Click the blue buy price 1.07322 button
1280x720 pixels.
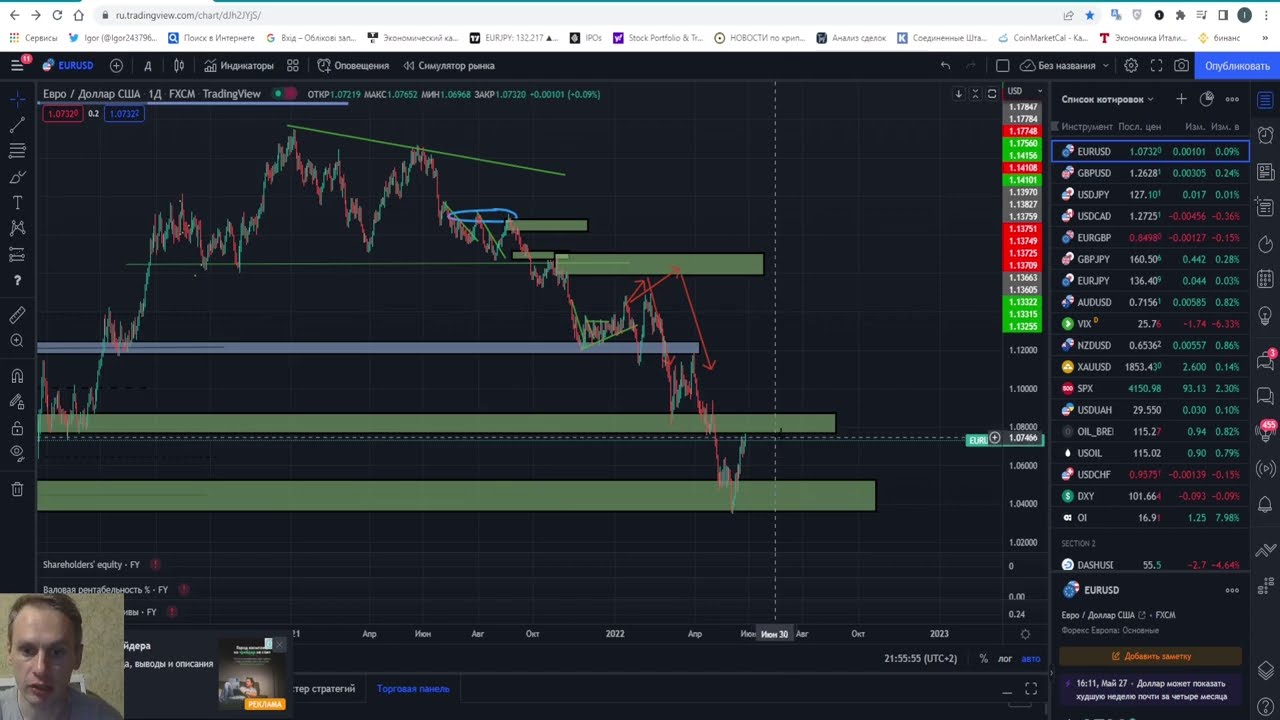tap(125, 114)
